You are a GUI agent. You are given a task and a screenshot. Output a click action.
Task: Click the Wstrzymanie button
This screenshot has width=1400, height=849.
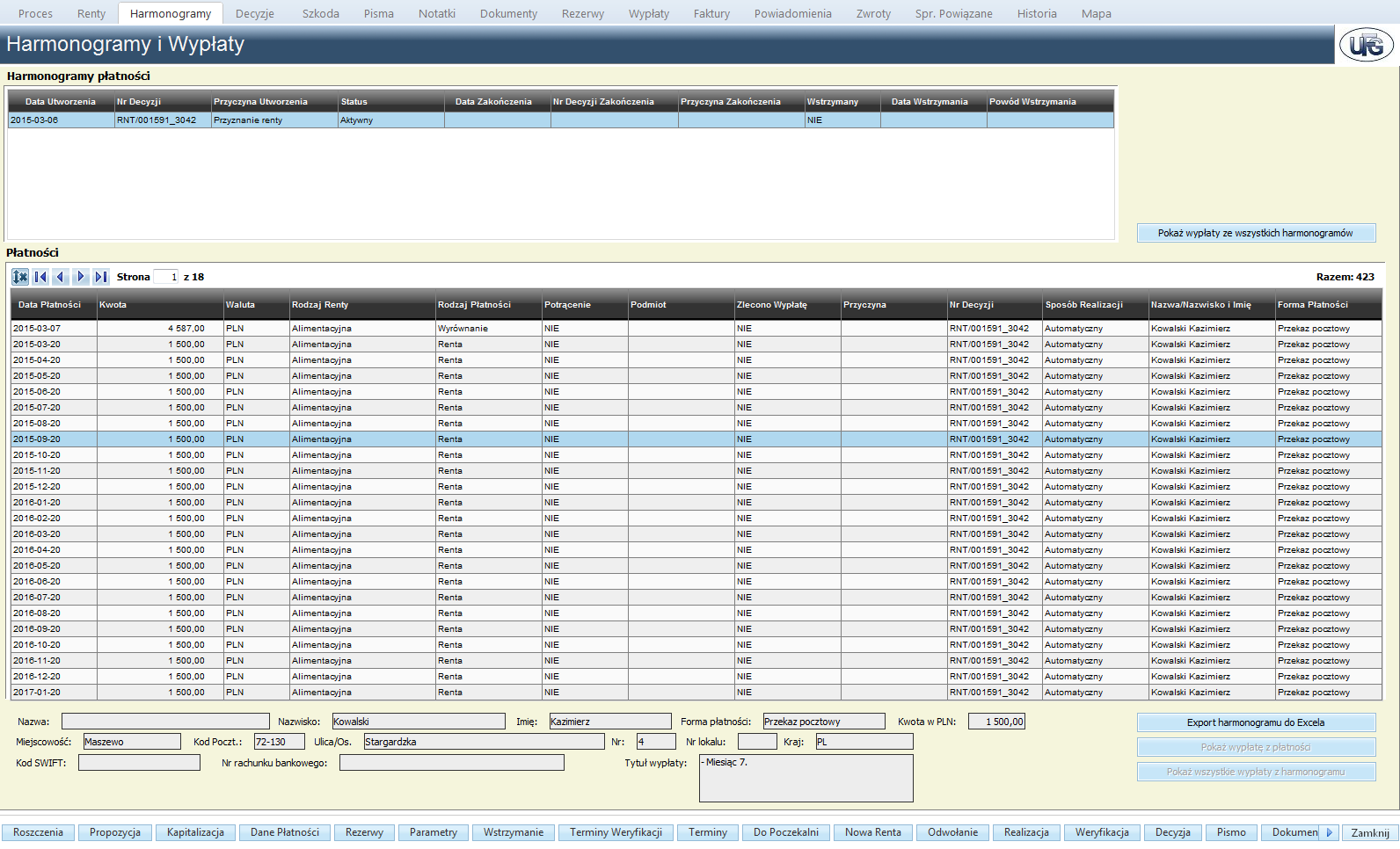pyautogui.click(x=514, y=832)
